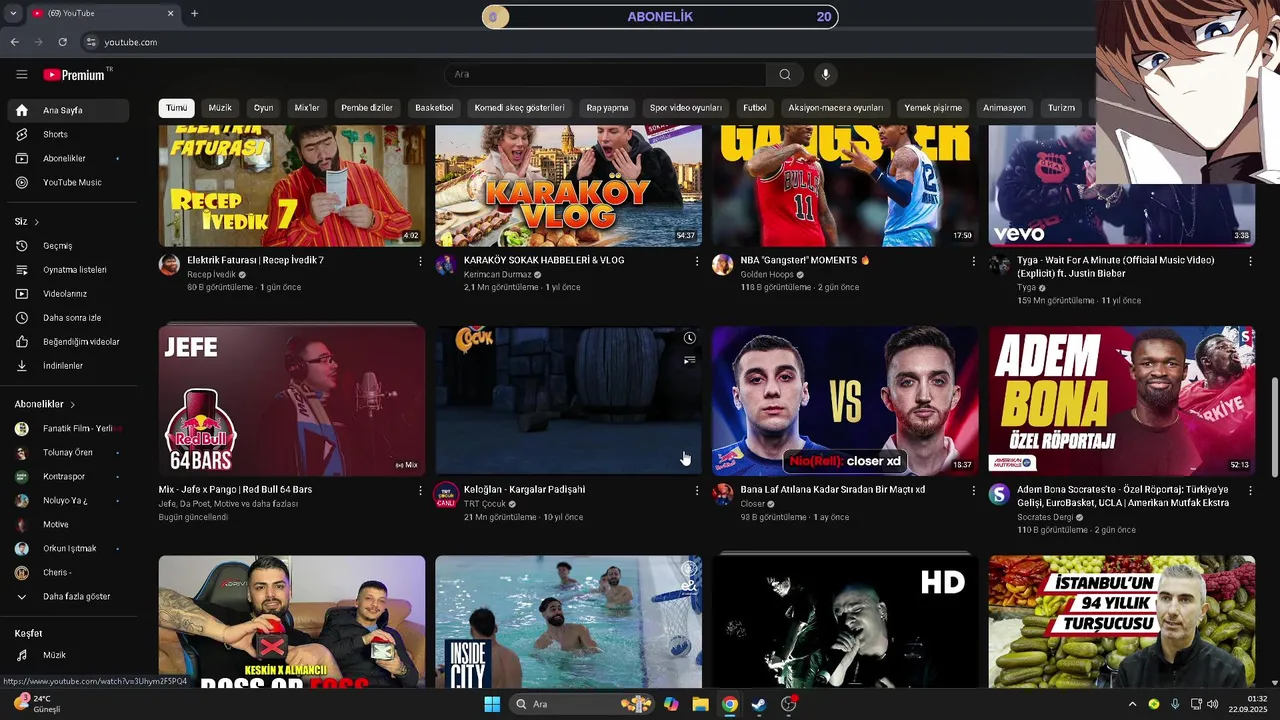Open options menu for Keloğlan video
Viewport: 1280px width, 720px height.
coord(697,491)
